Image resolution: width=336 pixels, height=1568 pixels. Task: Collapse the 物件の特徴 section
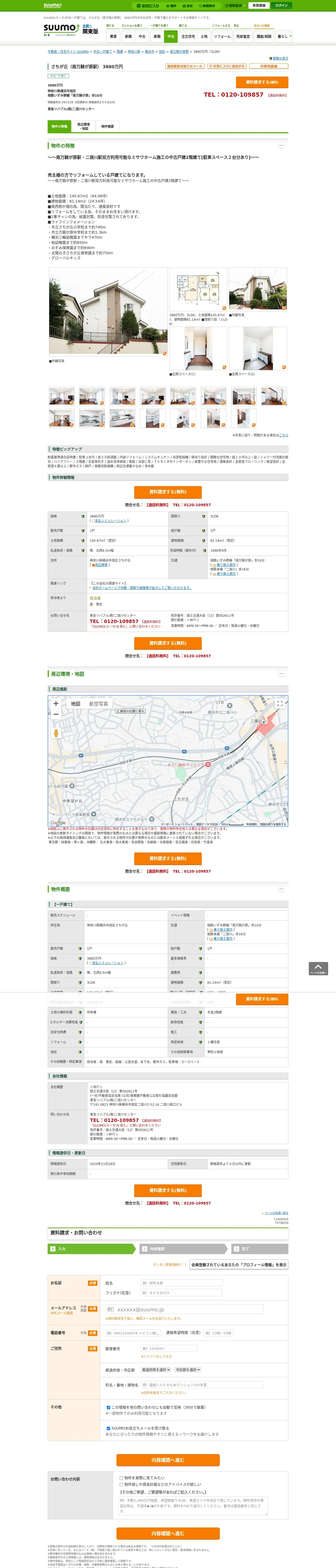point(281,146)
